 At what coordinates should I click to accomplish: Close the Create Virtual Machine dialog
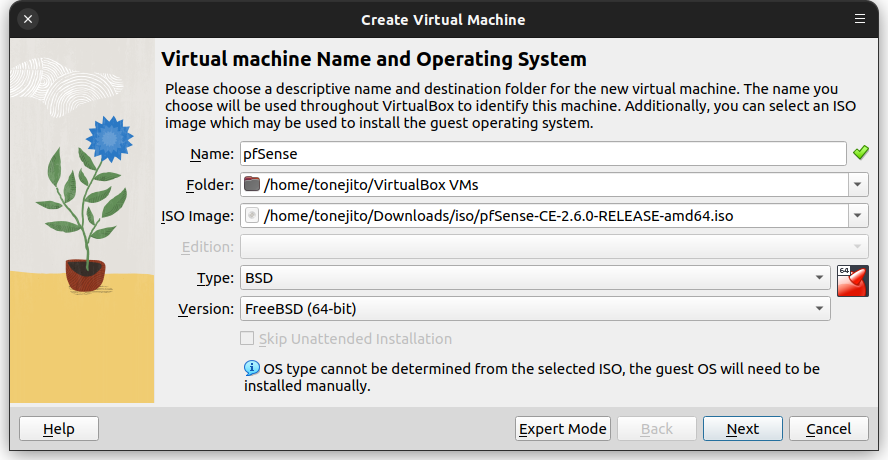click(28, 19)
